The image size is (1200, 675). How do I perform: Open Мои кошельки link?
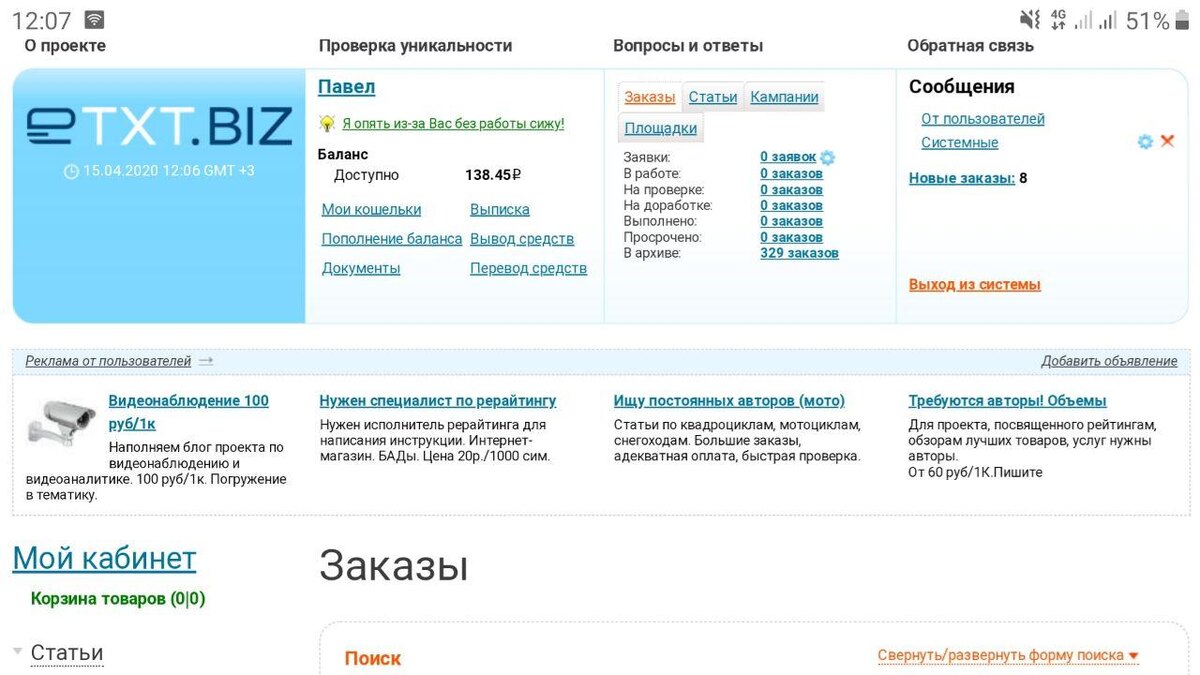[x=371, y=210]
